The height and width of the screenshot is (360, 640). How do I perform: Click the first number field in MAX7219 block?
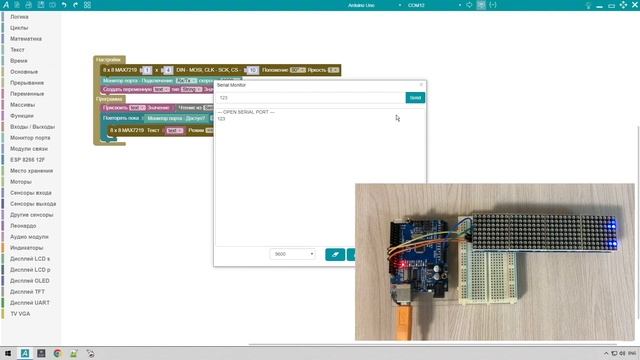point(147,70)
